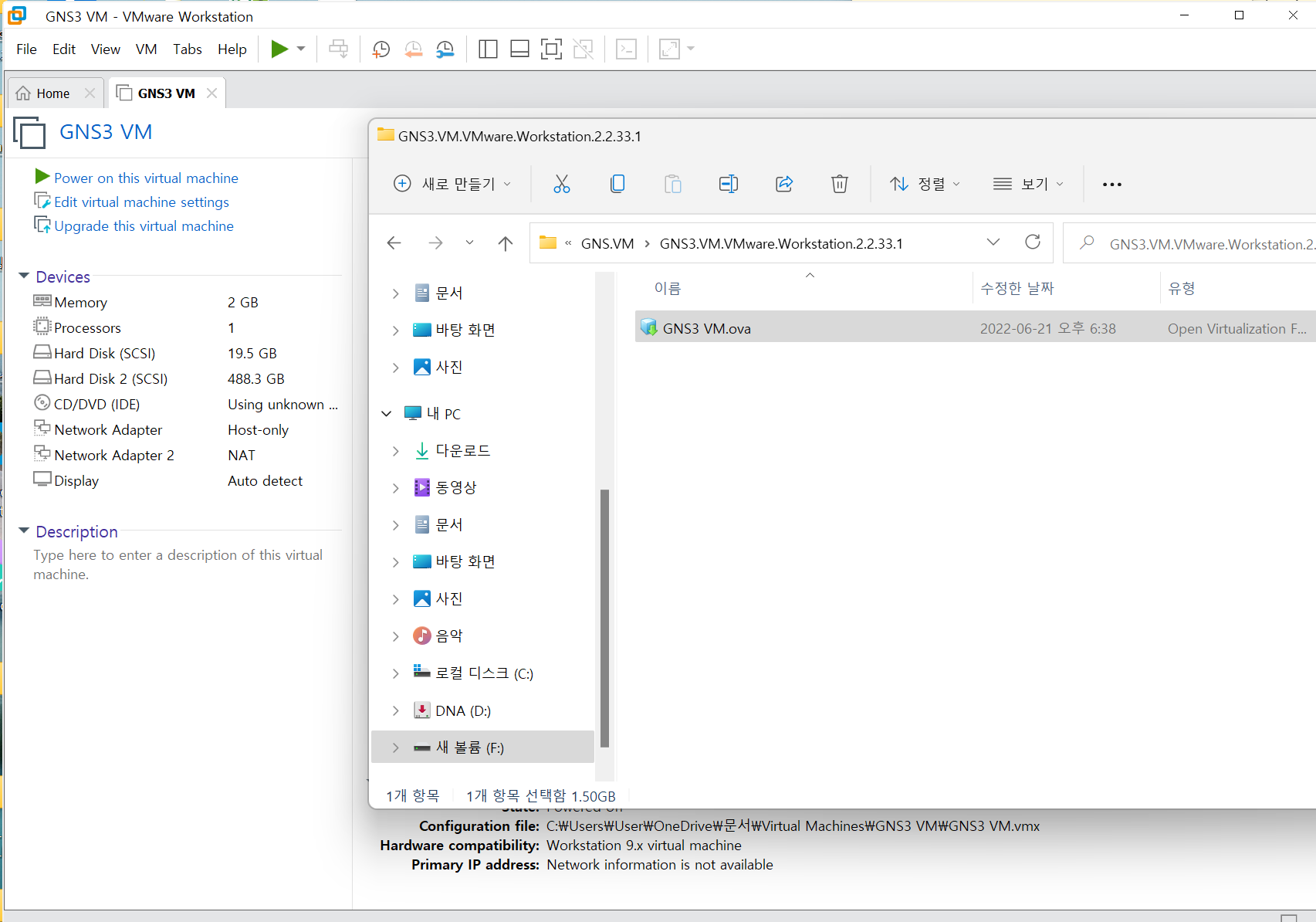Go forward in Explorer navigation
This screenshot has width=1316, height=922.
(x=435, y=243)
